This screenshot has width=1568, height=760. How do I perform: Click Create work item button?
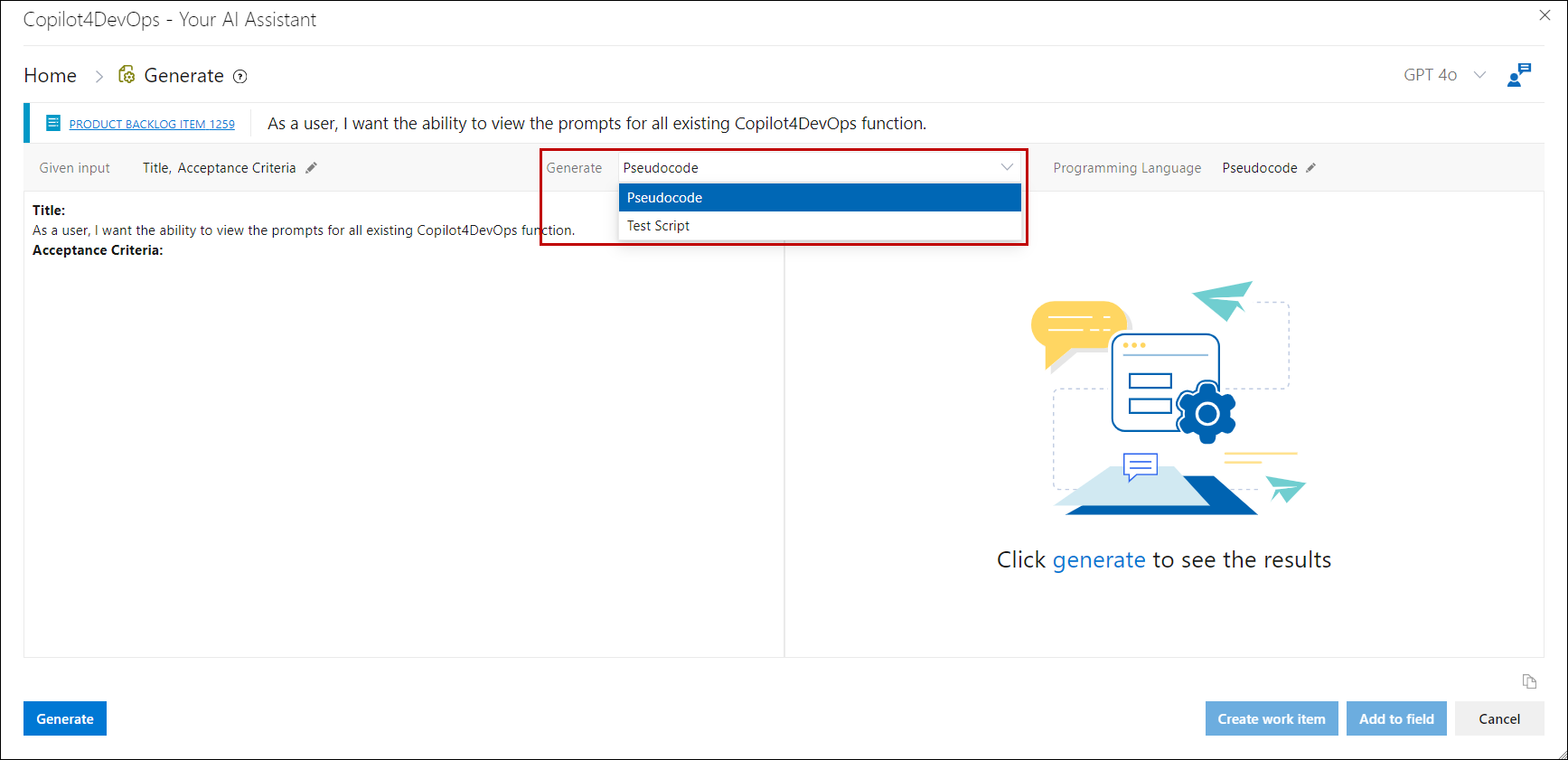pyautogui.click(x=1272, y=718)
